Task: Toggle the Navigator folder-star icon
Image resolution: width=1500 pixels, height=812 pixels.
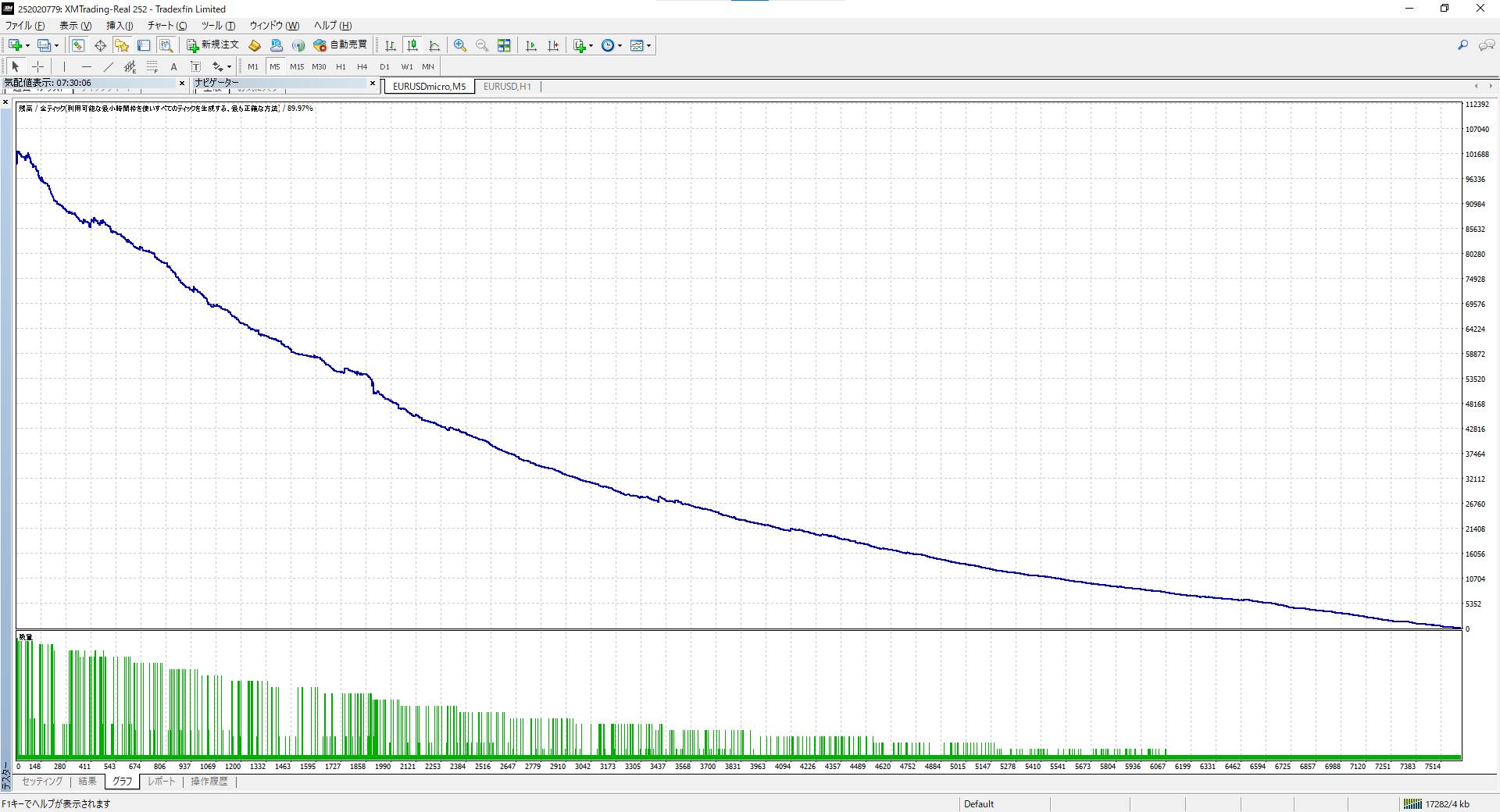Action: point(122,45)
